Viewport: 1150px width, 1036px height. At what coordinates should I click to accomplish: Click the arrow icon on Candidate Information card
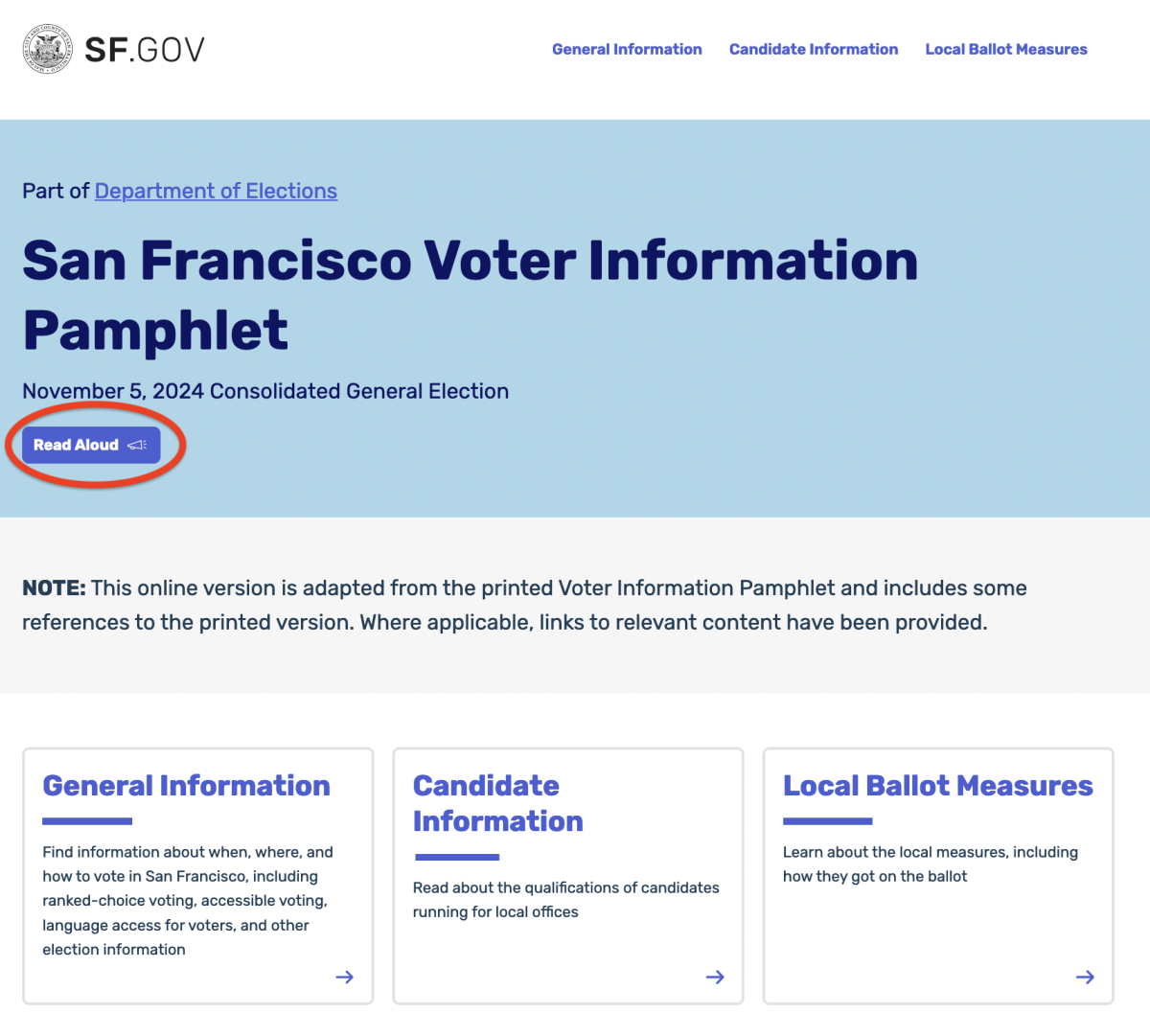coord(715,977)
